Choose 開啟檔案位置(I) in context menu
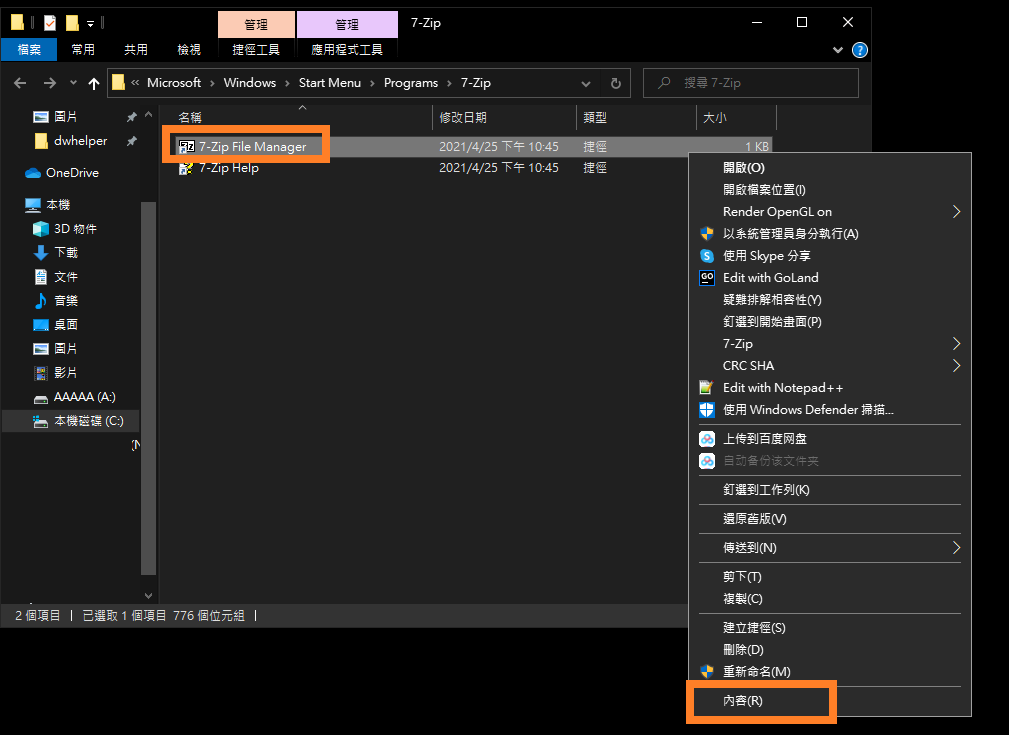The image size is (1009, 735). click(764, 190)
